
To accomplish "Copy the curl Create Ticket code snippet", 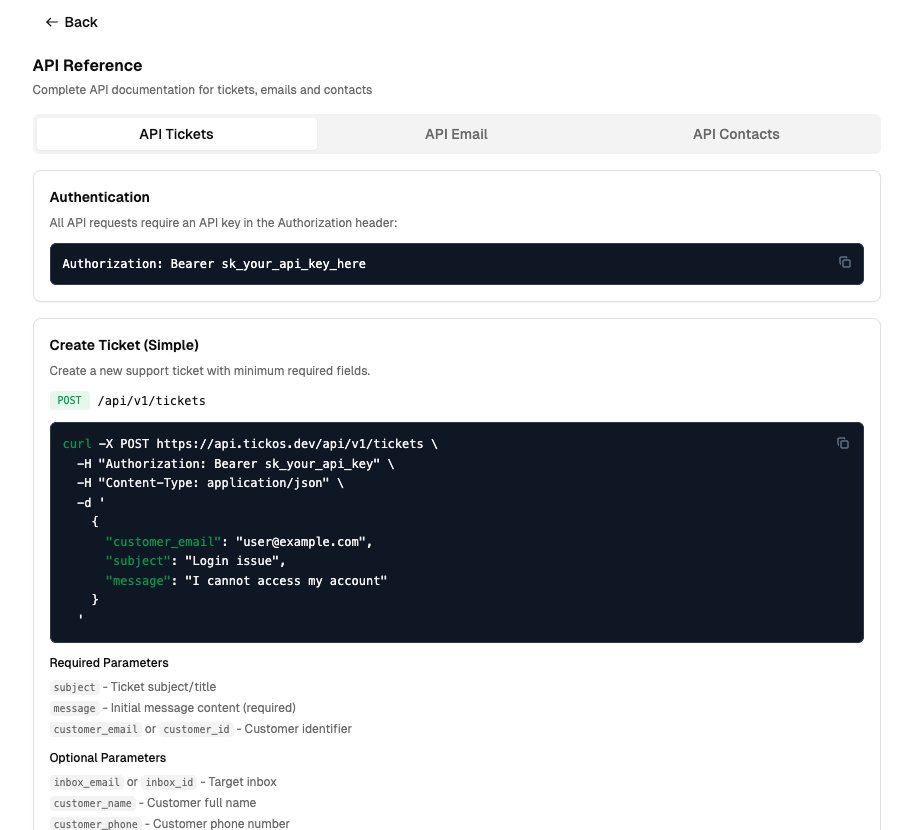I will pyautogui.click(x=843, y=443).
